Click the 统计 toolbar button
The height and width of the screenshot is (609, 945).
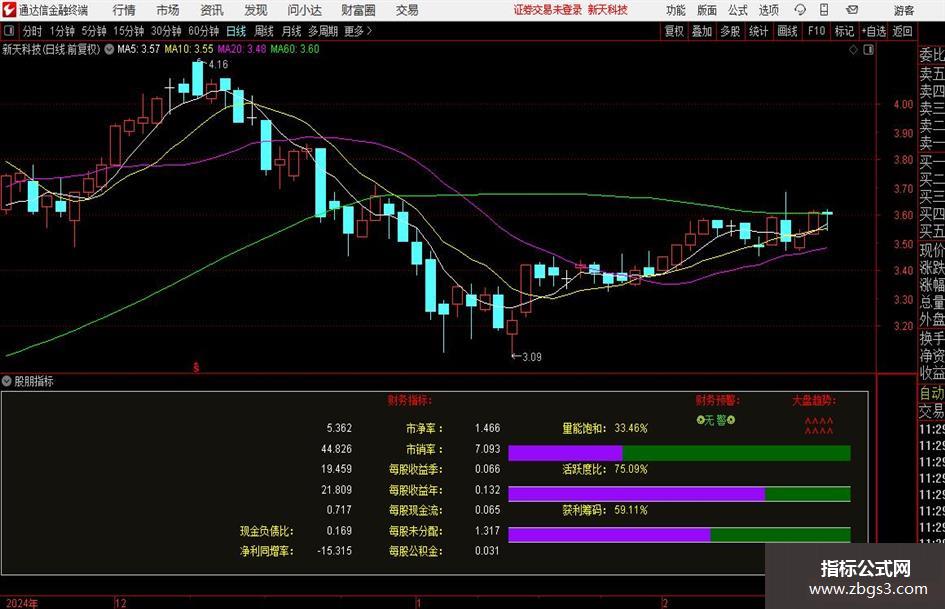click(x=758, y=31)
